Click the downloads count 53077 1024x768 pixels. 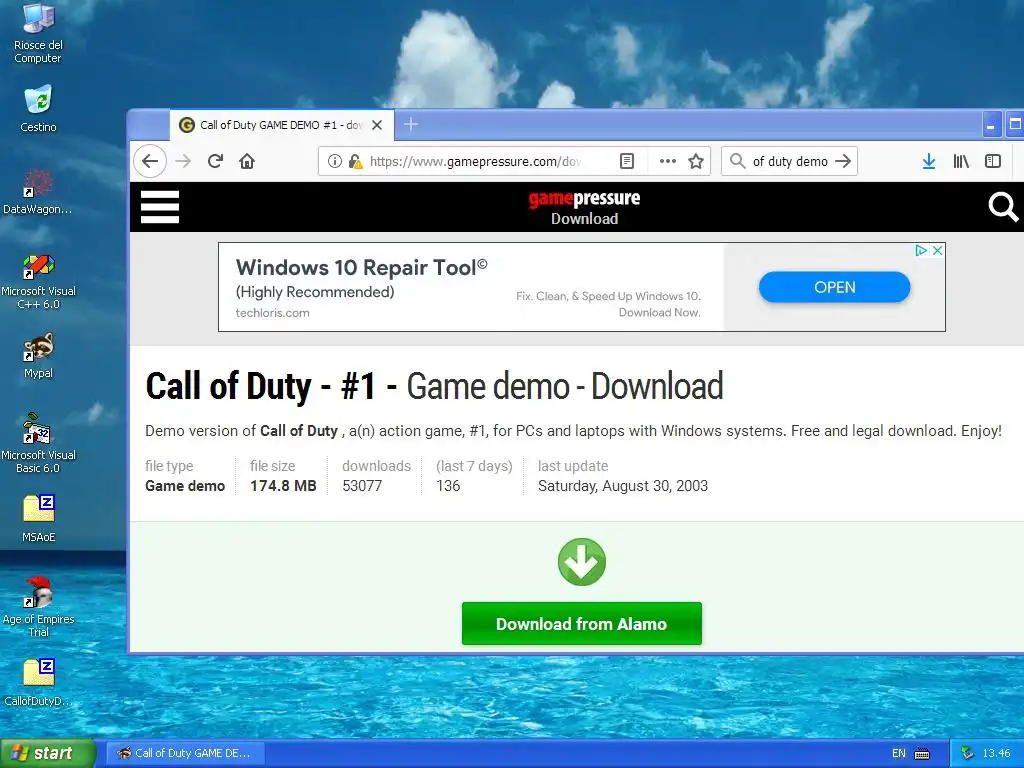coord(362,486)
